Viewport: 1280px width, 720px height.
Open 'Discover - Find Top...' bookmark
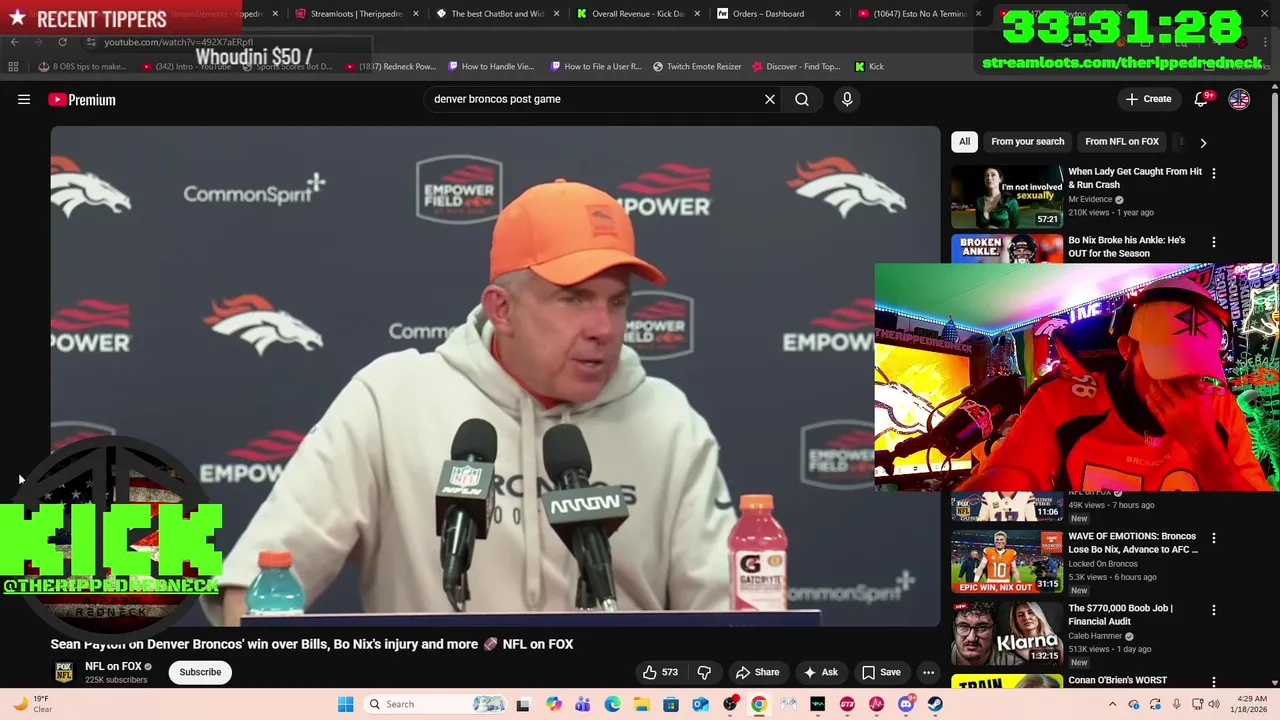pos(795,67)
